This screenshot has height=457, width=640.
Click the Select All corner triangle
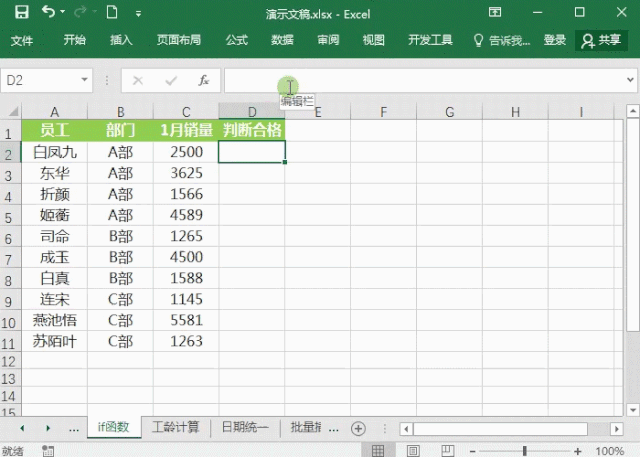point(13,111)
